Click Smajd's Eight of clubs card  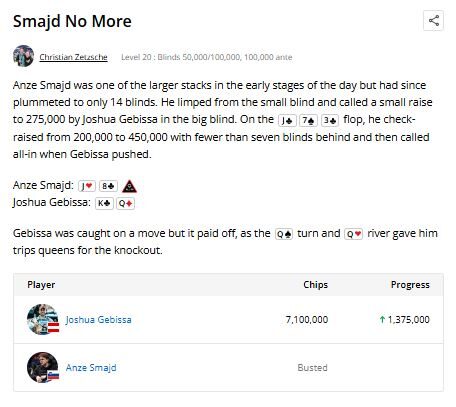pos(108,186)
